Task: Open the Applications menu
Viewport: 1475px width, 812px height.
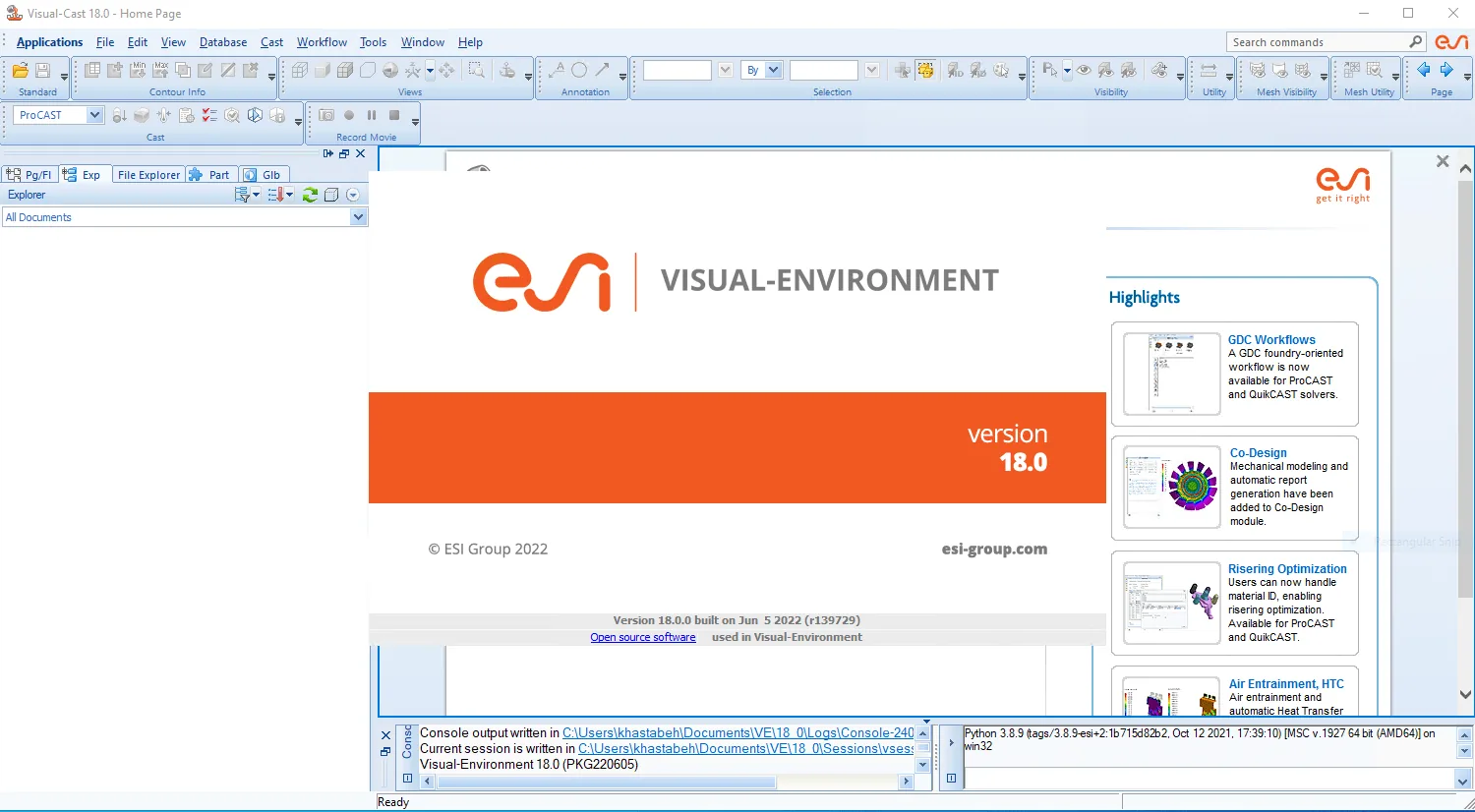Action: (x=49, y=42)
